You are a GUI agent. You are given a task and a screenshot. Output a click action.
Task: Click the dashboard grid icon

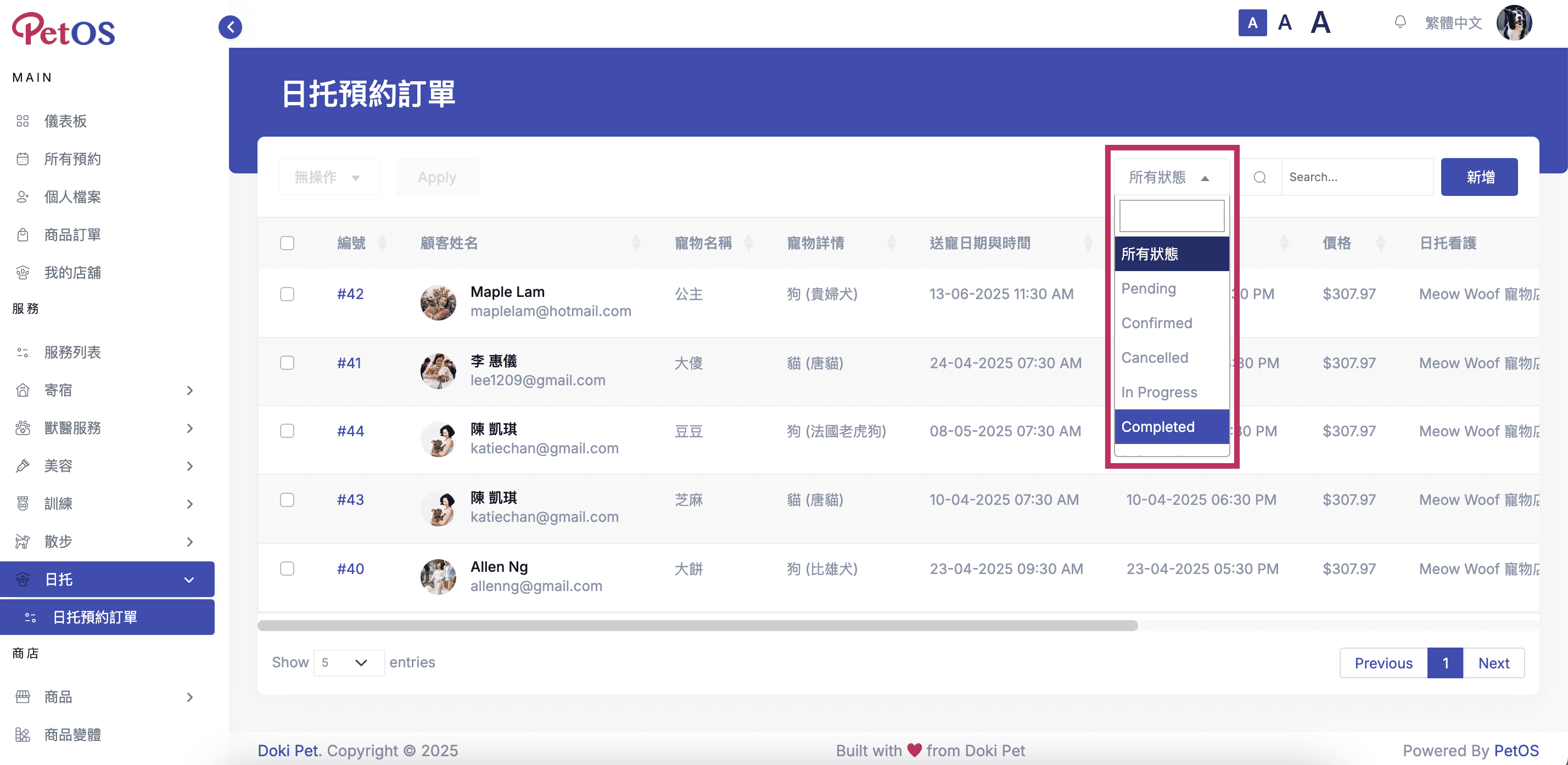click(23, 121)
